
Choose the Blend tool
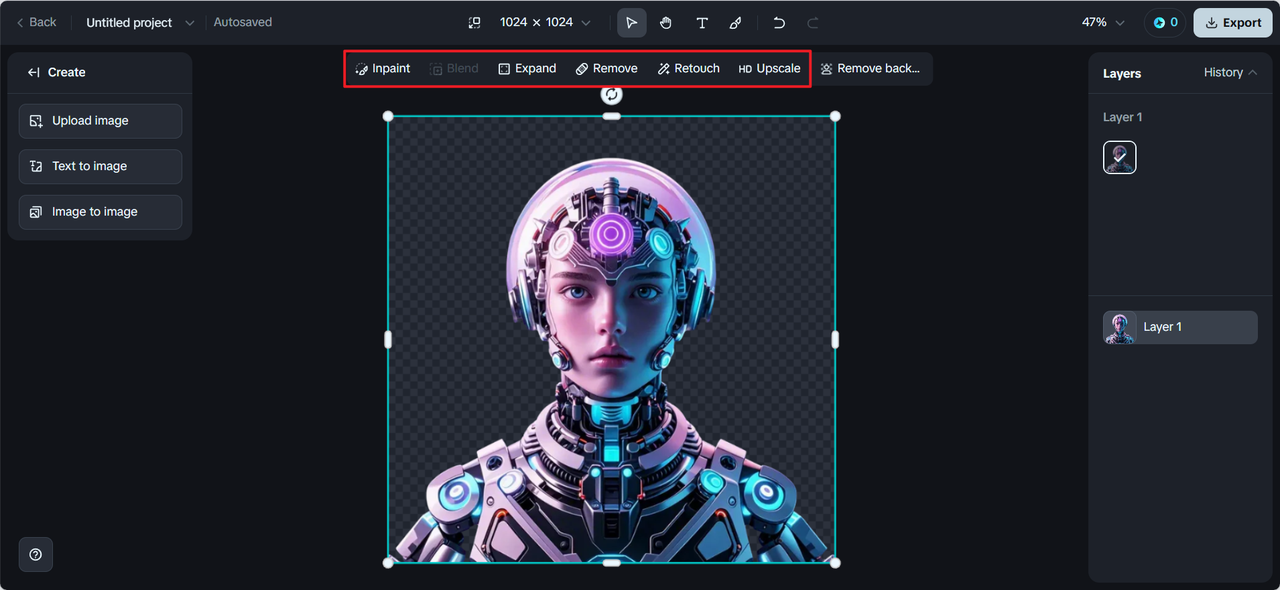pos(455,69)
